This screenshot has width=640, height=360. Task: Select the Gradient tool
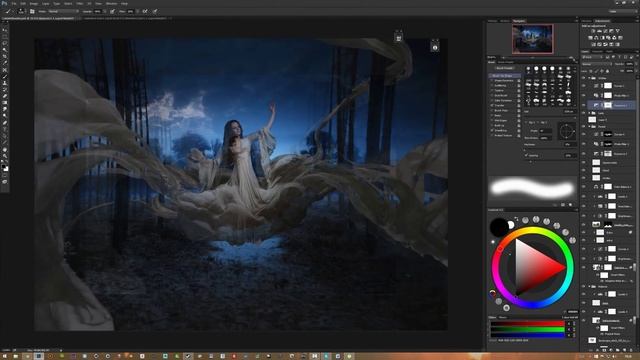click(5, 102)
